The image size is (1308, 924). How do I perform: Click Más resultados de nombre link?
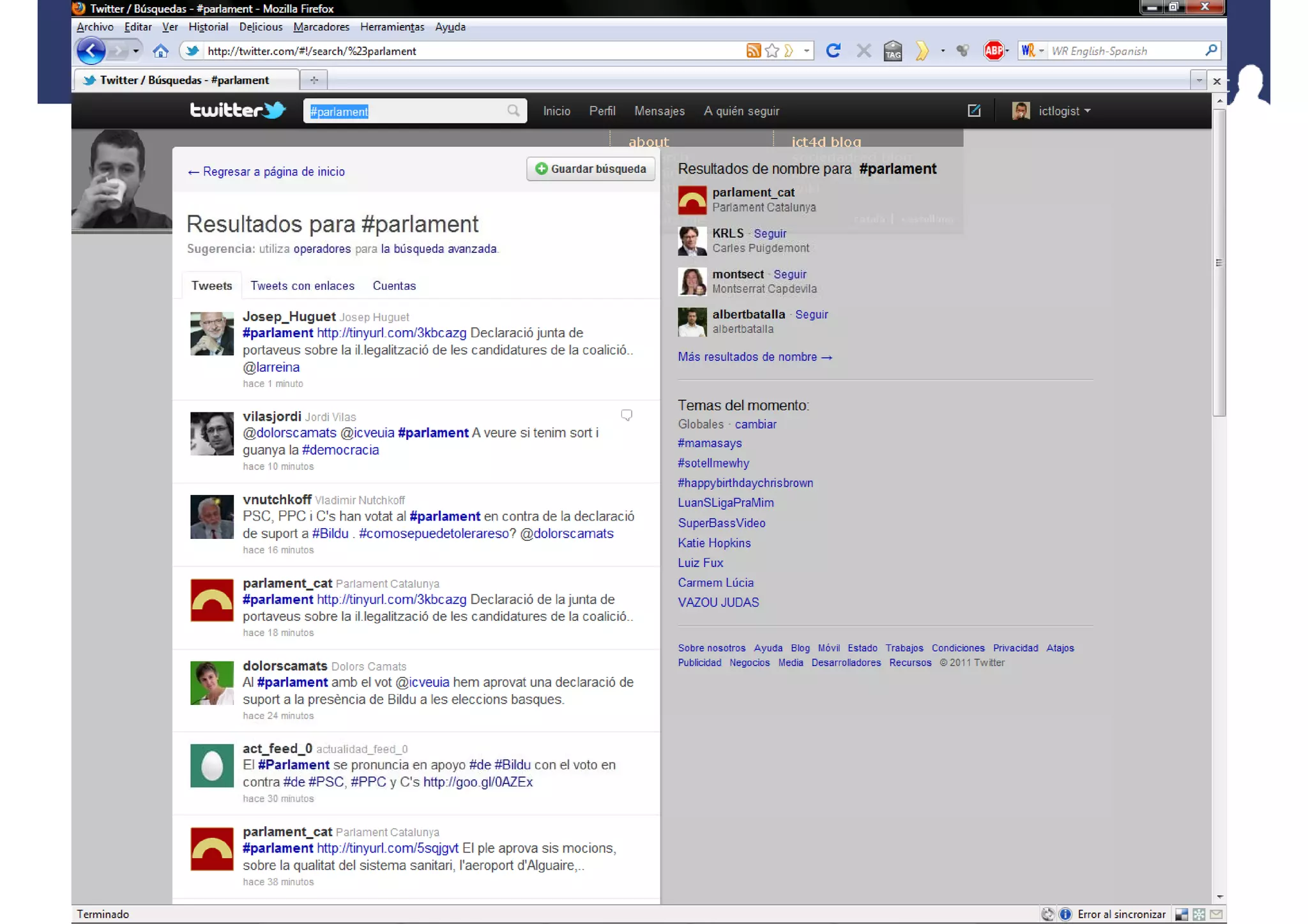point(754,357)
